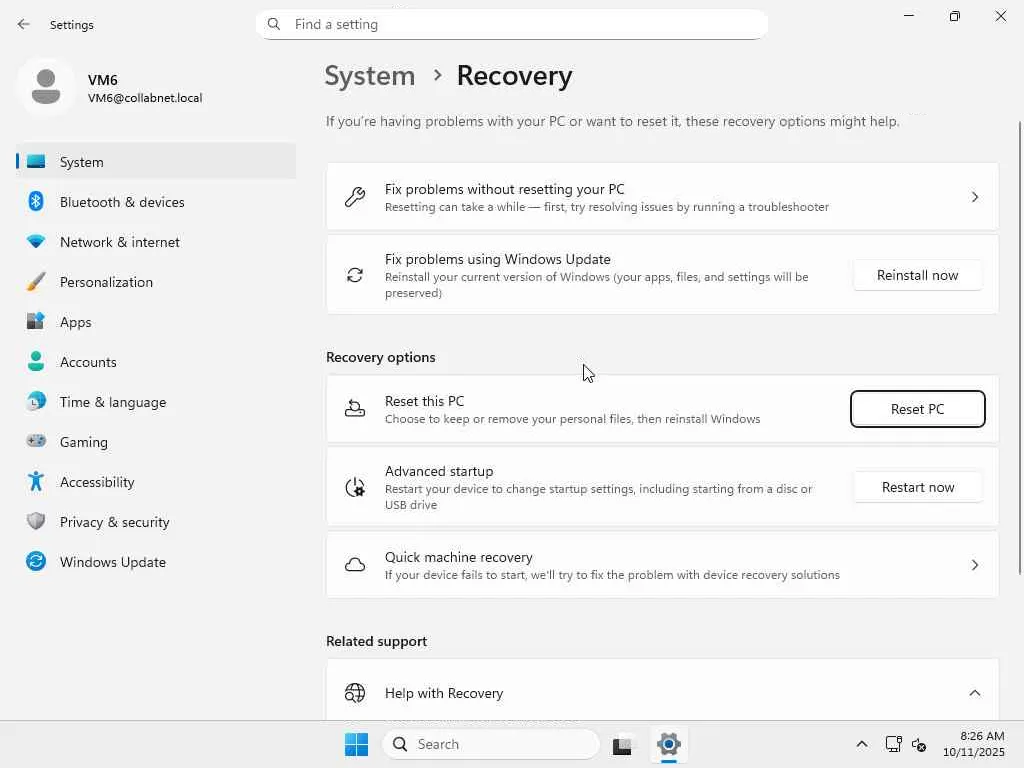Click the search magnifier icon in Find a setting

coord(274,24)
